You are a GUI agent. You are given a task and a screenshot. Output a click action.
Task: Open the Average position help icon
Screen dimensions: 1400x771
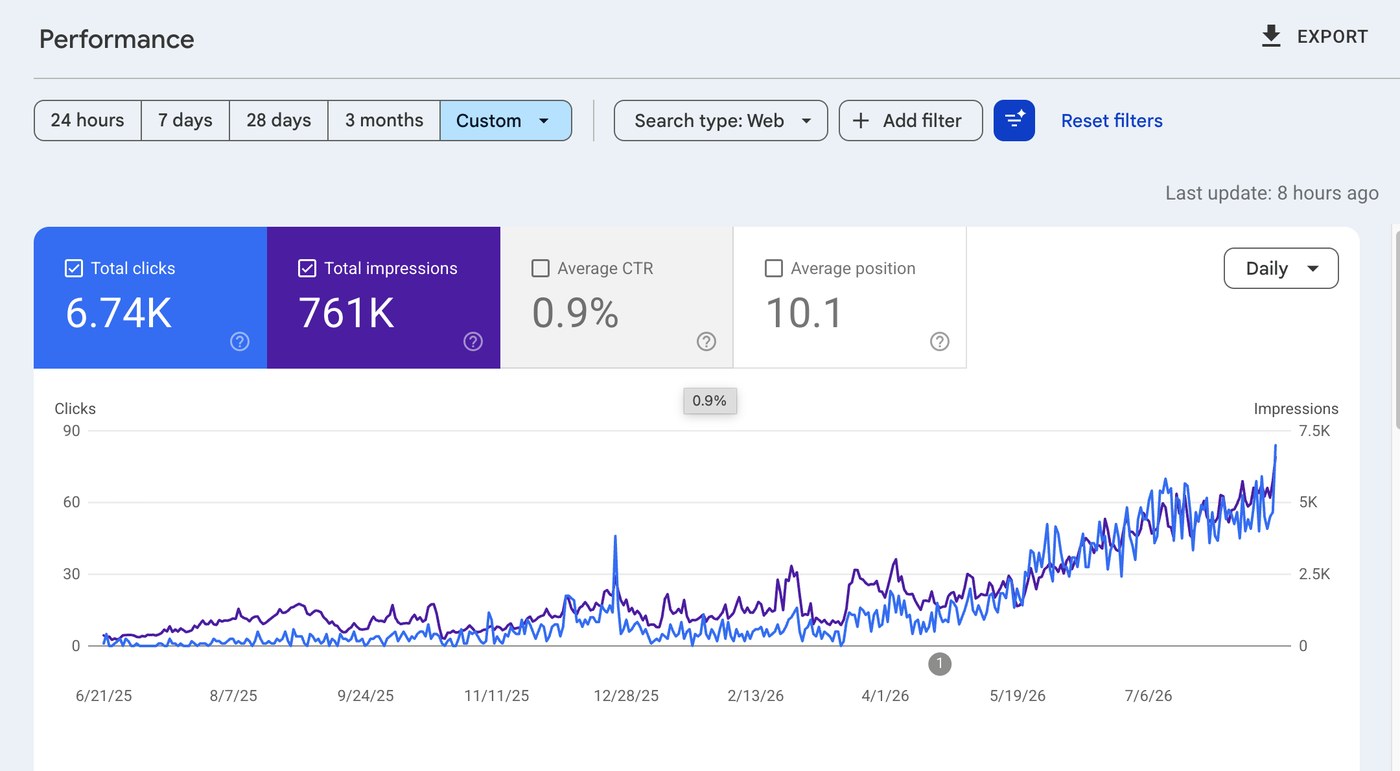click(x=940, y=341)
